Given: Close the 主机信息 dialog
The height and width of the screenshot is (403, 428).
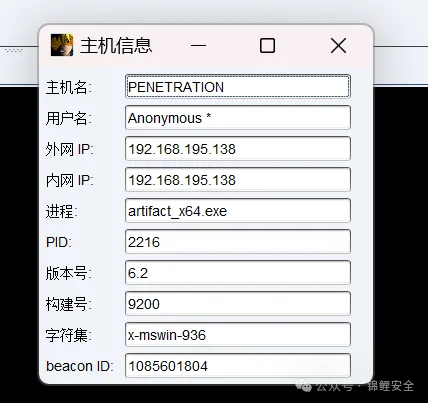Looking at the screenshot, I should (338, 45).
